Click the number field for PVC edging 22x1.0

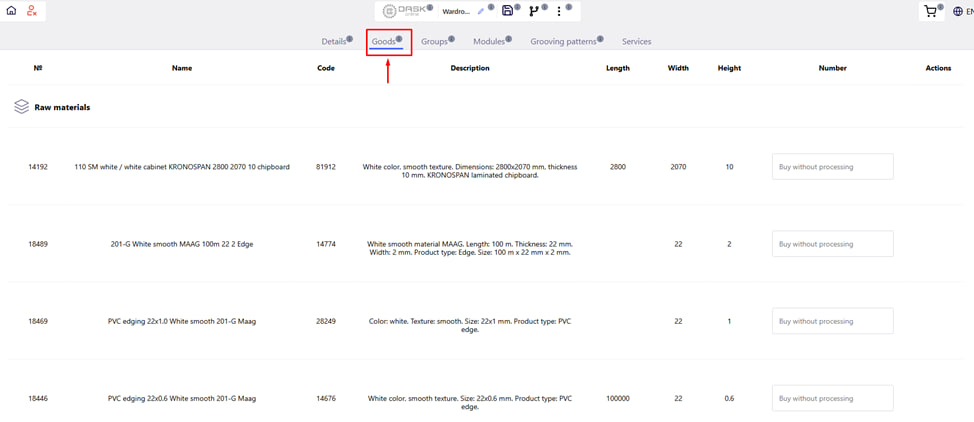832,321
